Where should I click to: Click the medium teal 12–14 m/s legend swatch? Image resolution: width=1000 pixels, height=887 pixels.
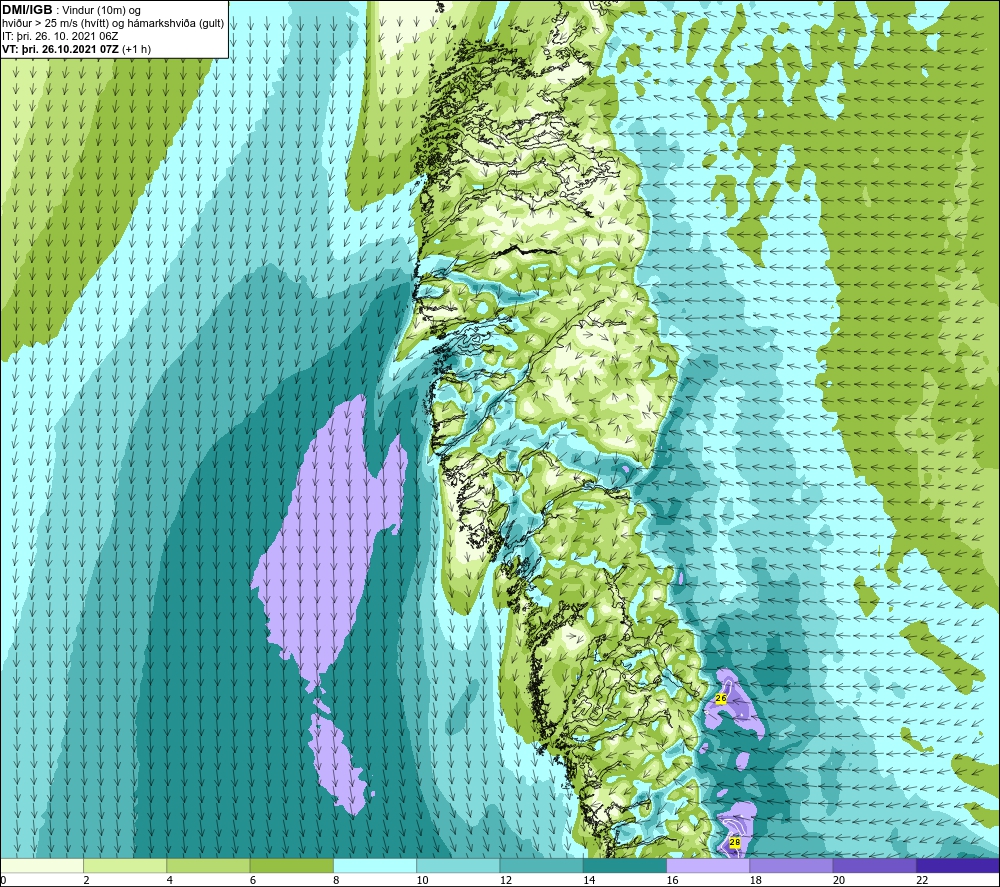click(541, 865)
